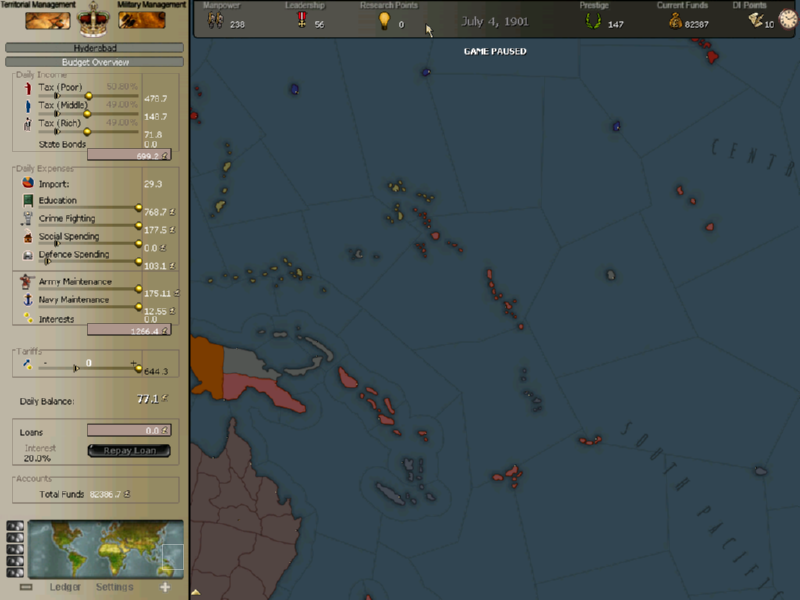
Task: Adjust the Education spending slider handle
Action: tap(138, 208)
